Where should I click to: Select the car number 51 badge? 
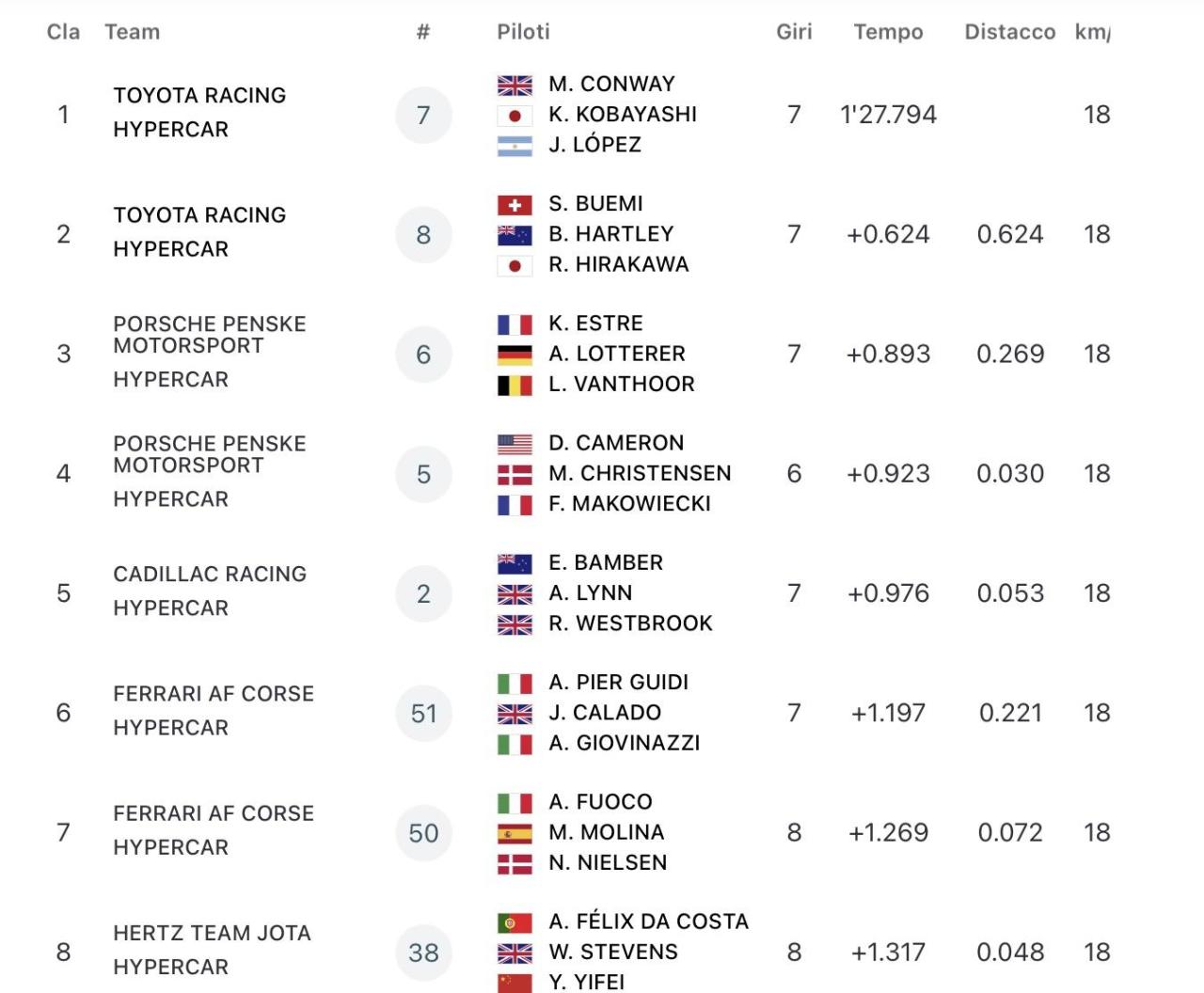tap(423, 714)
